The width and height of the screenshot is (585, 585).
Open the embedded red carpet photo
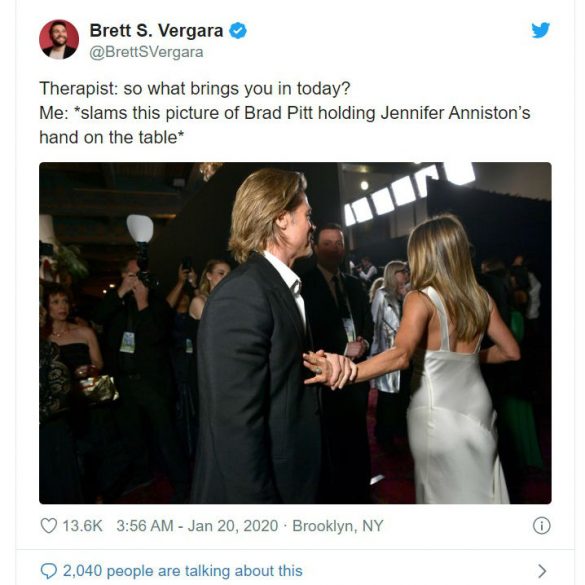pos(295,333)
